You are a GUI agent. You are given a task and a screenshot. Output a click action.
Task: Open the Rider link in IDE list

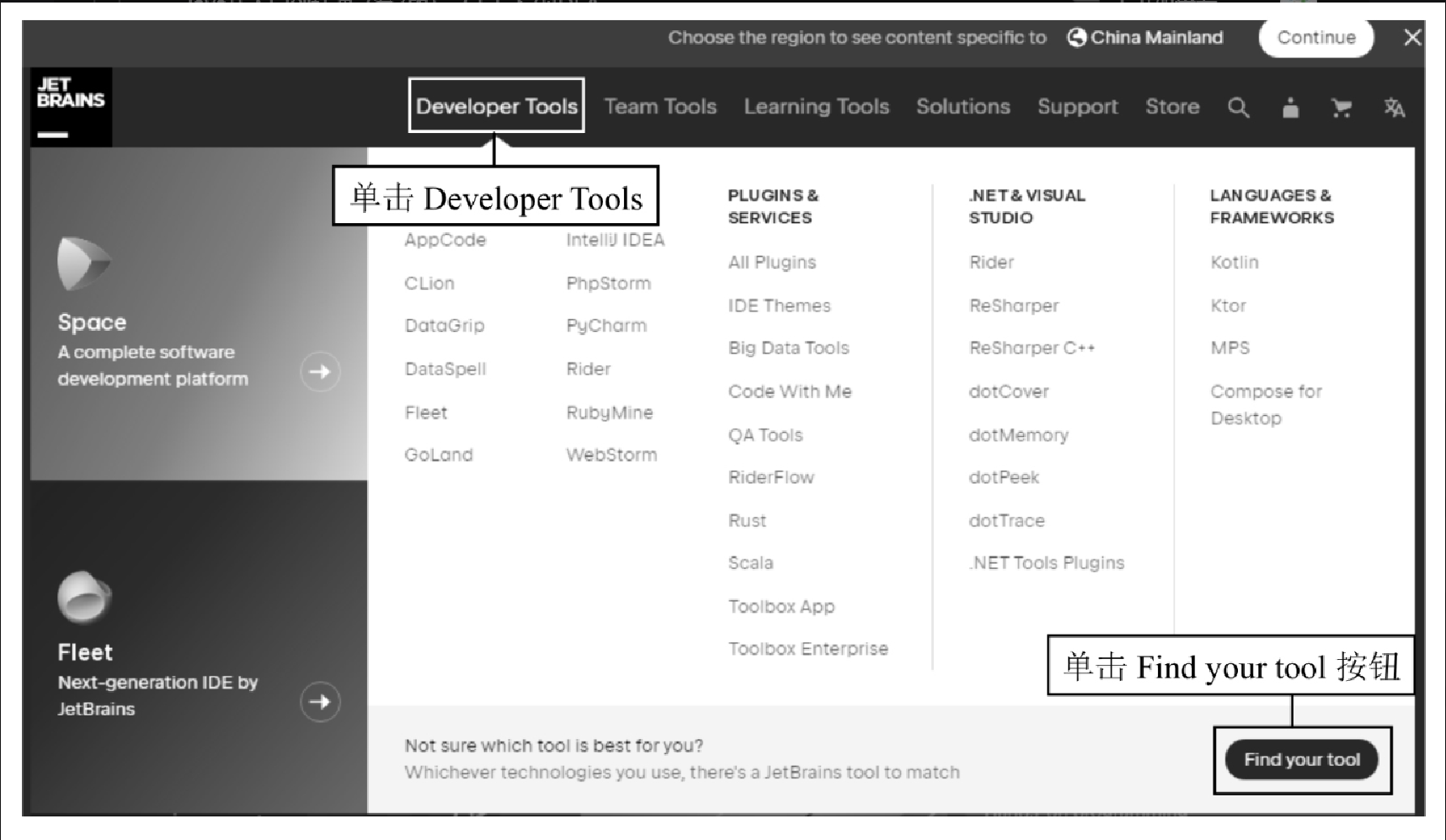coord(588,369)
